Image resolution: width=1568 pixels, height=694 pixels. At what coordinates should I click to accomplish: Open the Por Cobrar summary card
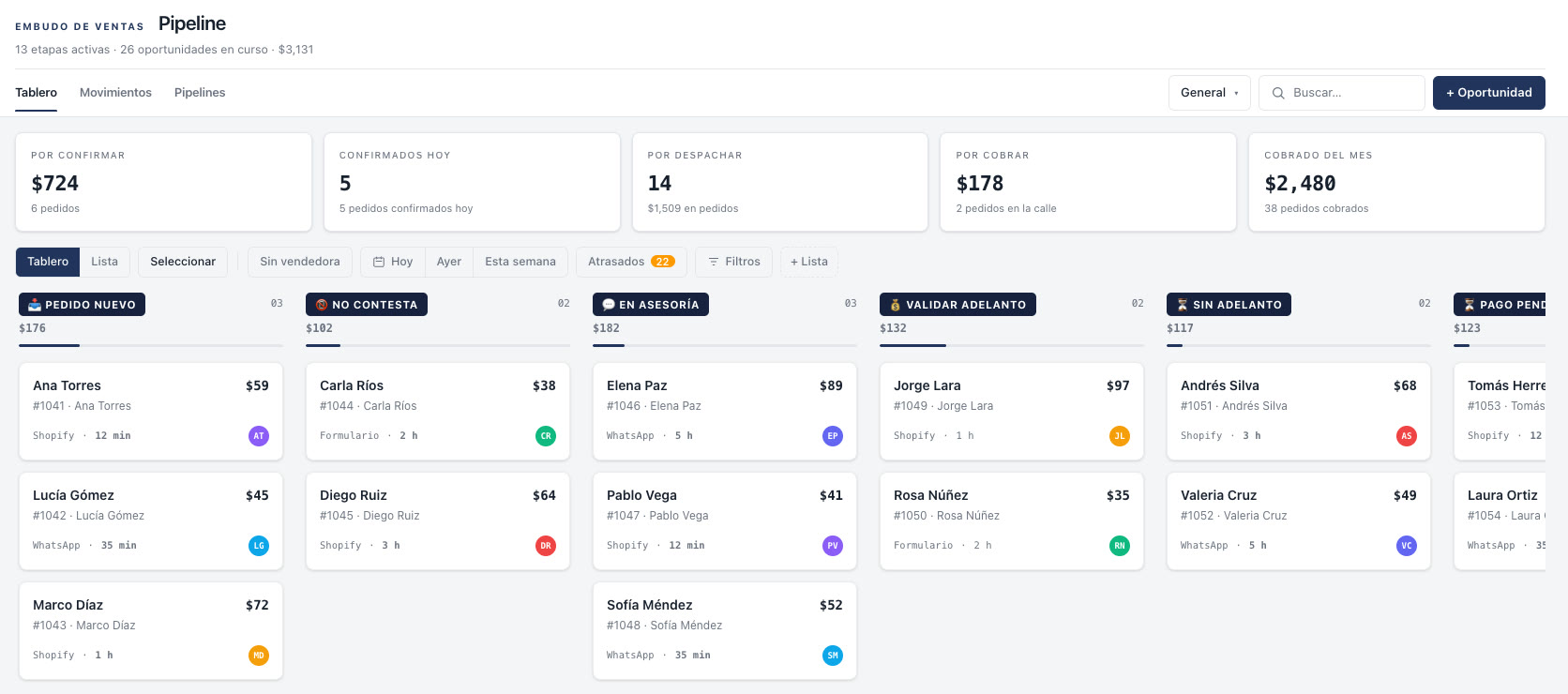pyautogui.click(x=1088, y=182)
